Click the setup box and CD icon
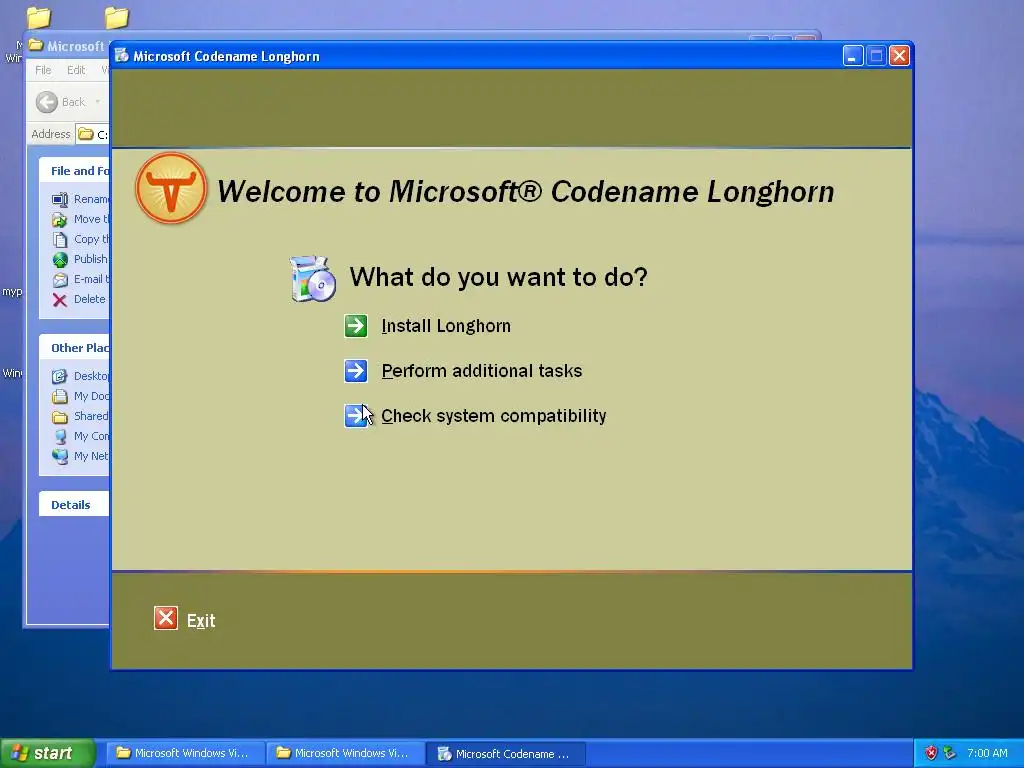1024x768 pixels. pos(313,278)
